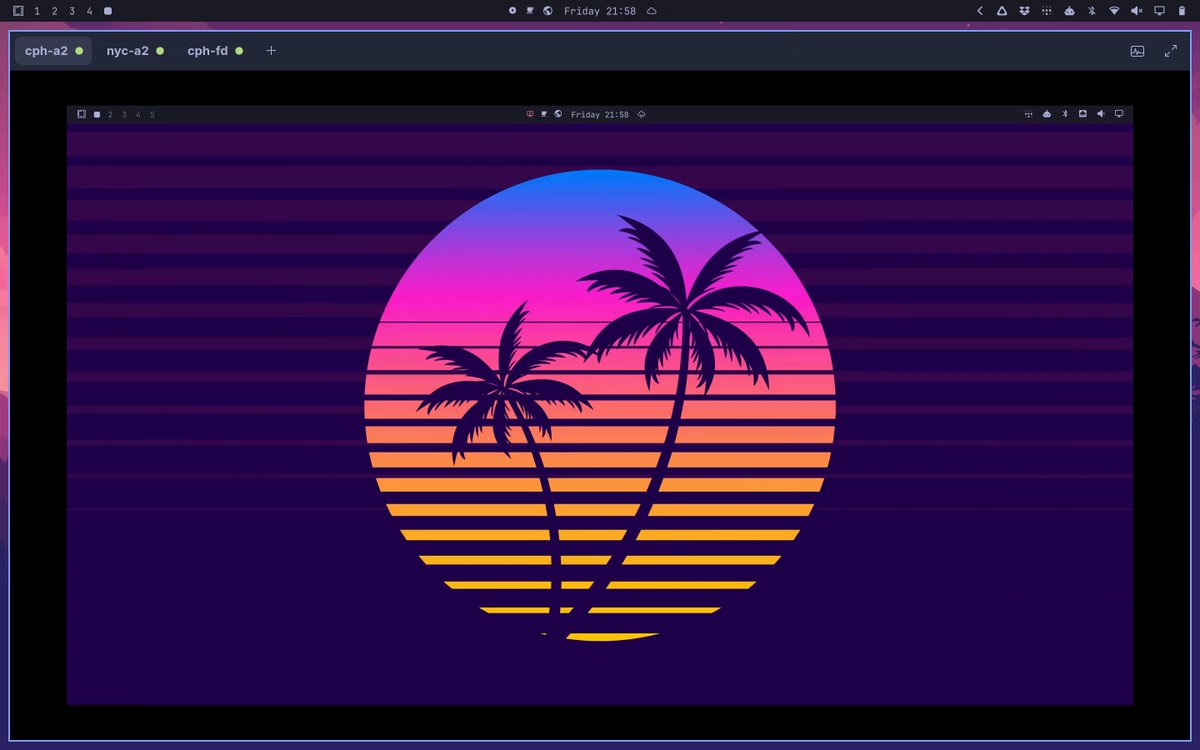Click the host bar cloud weather icon
This screenshot has height=750, width=1200.
(652, 11)
